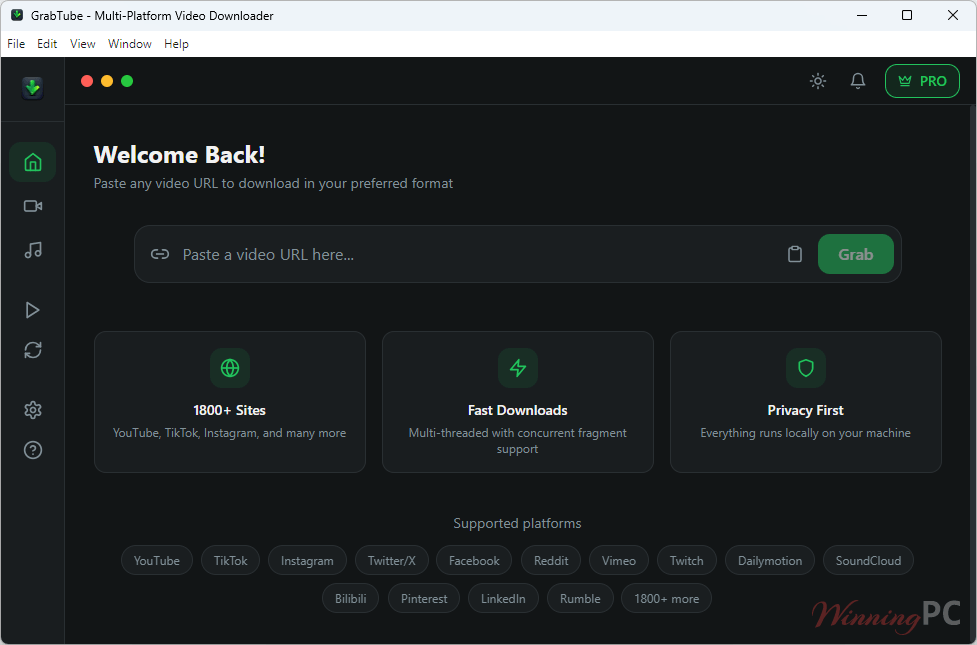The width and height of the screenshot is (977, 645).
Task: Maximize the GrabTube window
Action: pos(907,15)
